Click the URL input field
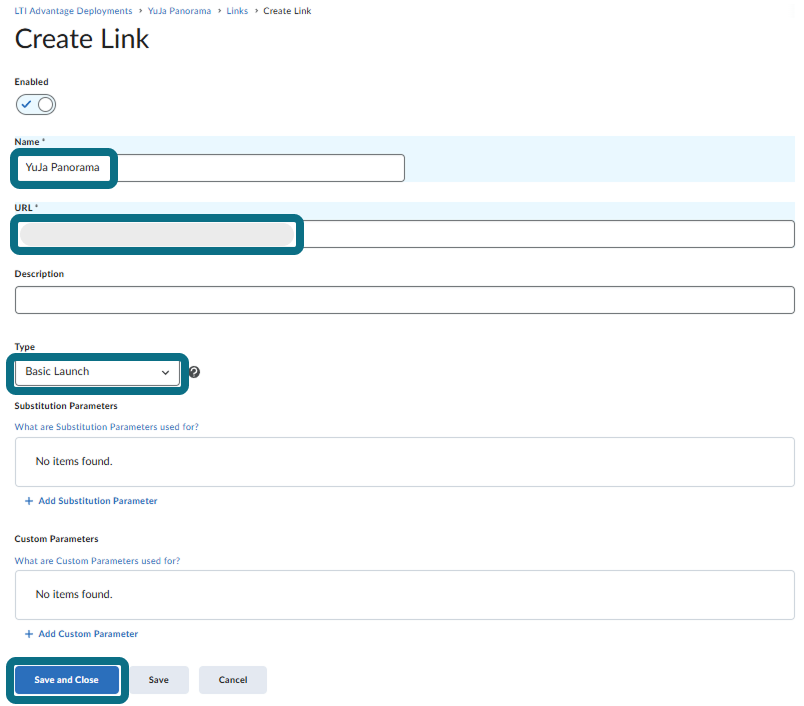The image size is (804, 706). 405,234
